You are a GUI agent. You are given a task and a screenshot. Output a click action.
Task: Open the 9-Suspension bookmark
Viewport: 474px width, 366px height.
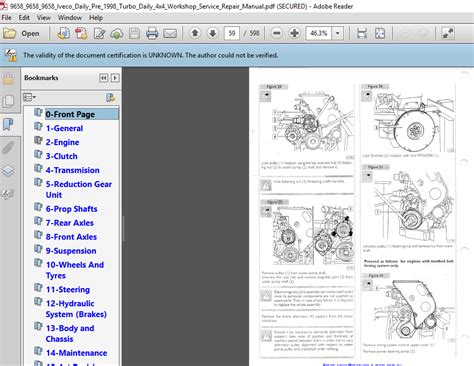[x=71, y=251]
